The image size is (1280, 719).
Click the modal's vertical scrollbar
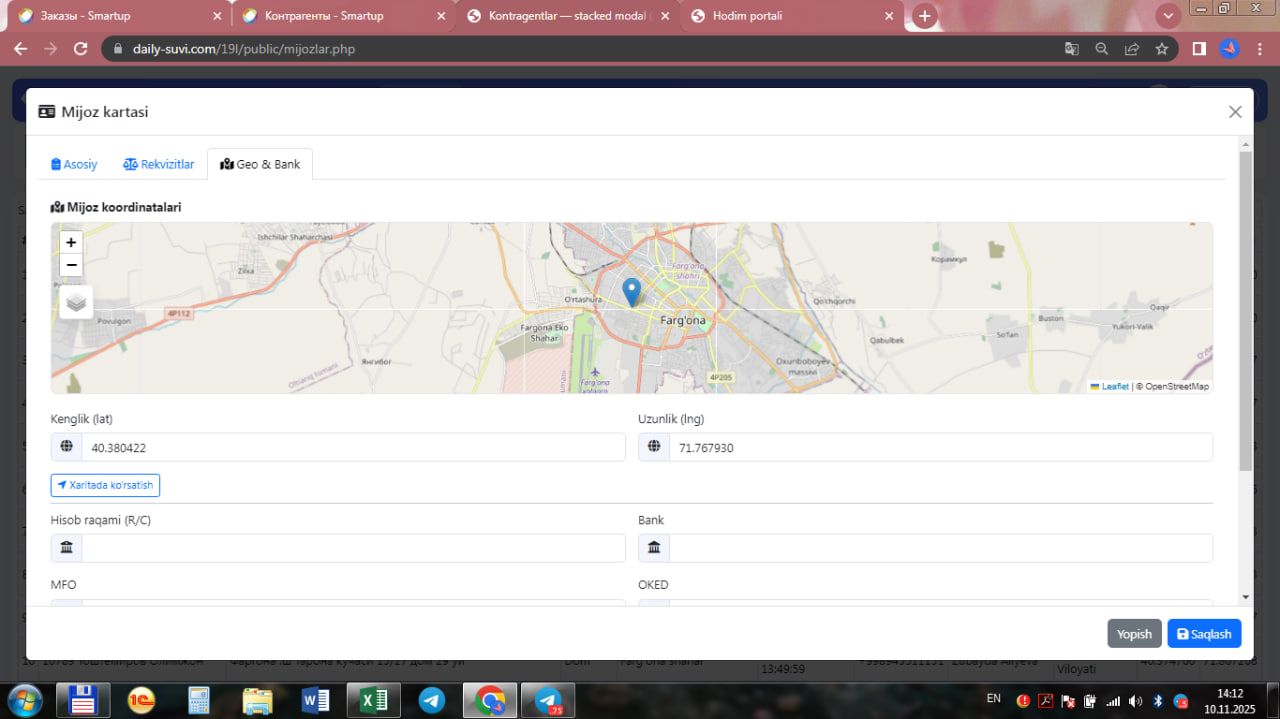tap(1245, 310)
